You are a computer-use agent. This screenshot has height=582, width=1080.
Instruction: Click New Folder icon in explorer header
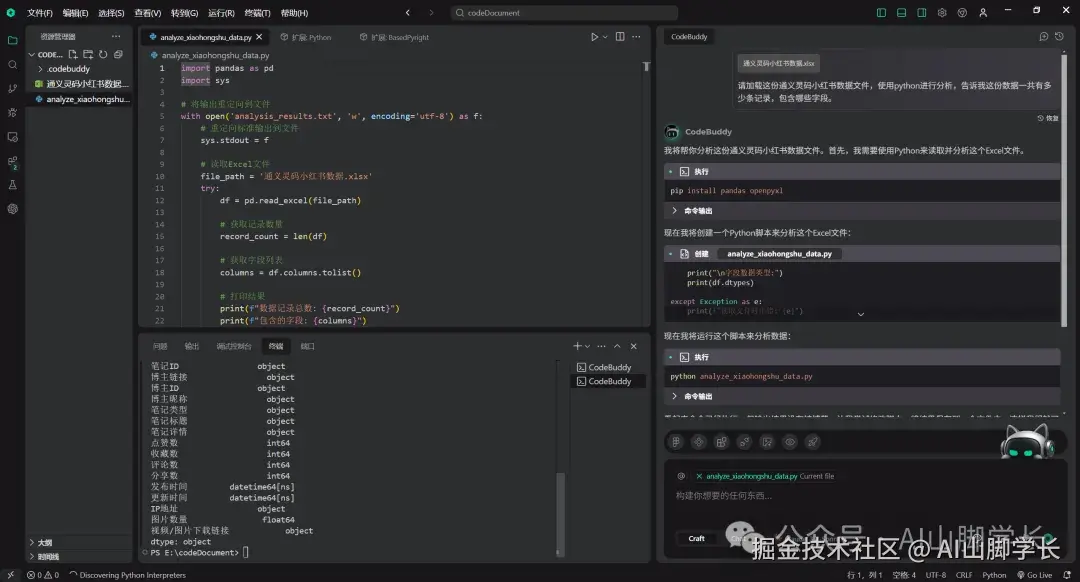(88, 54)
